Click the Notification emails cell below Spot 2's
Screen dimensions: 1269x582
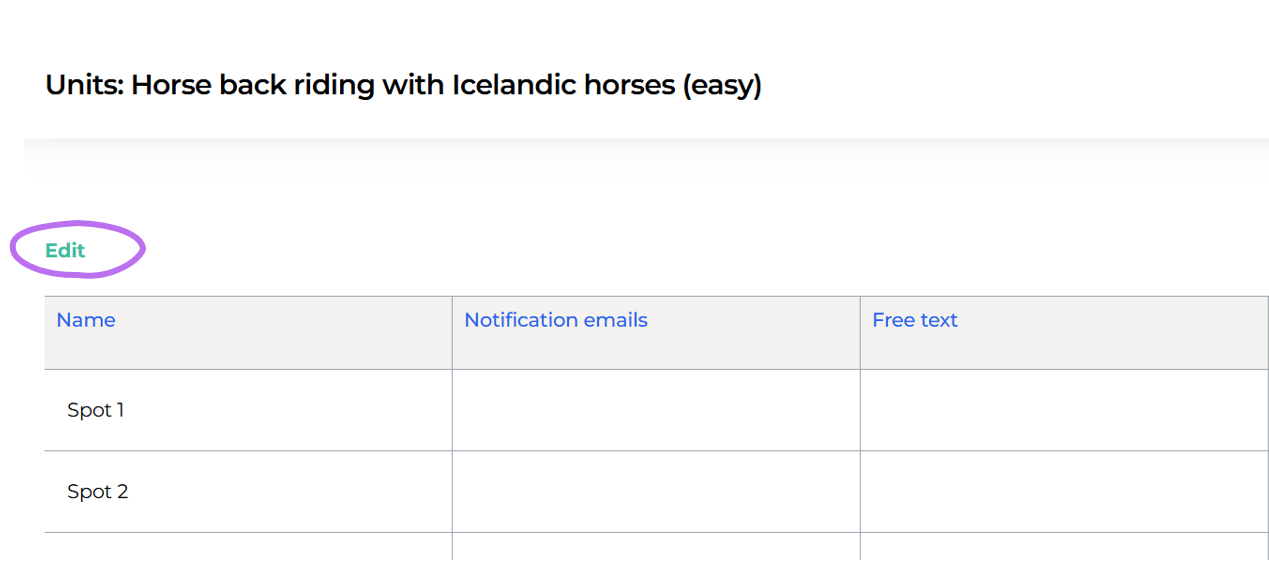point(656,547)
